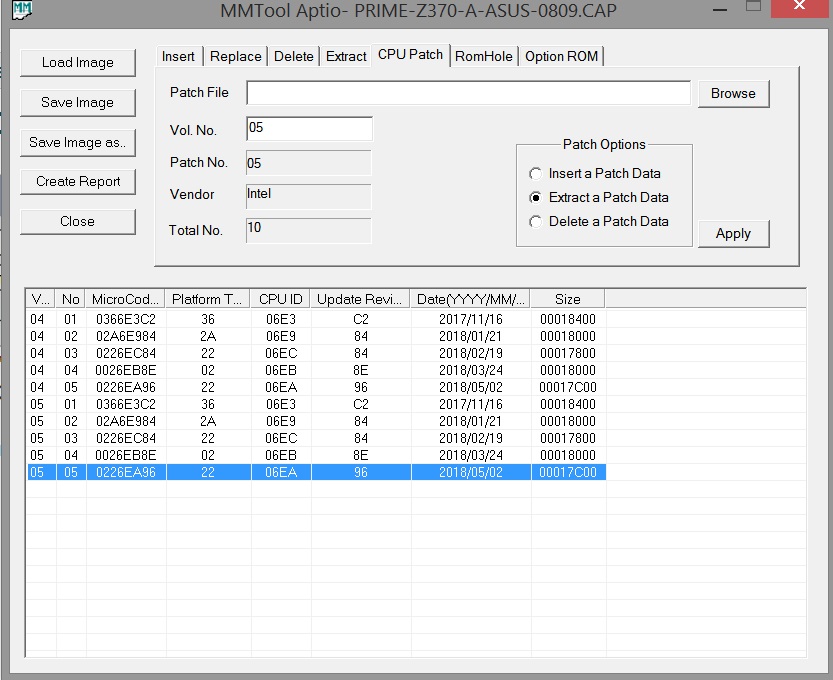Switch to the Replace tab
The height and width of the screenshot is (680, 833).
pos(235,56)
